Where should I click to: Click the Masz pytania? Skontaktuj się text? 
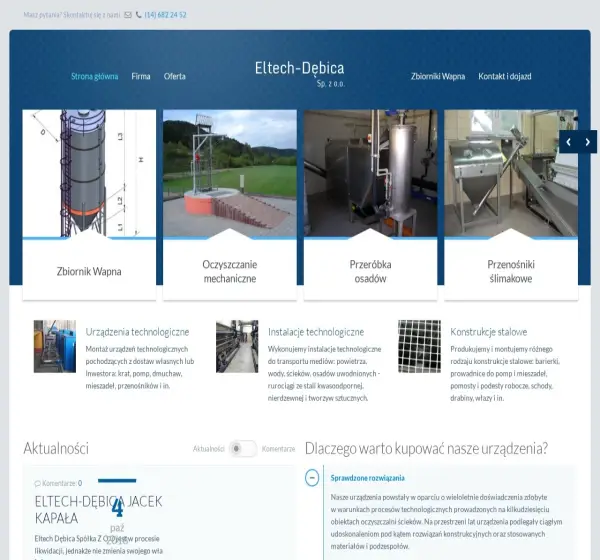(72, 15)
